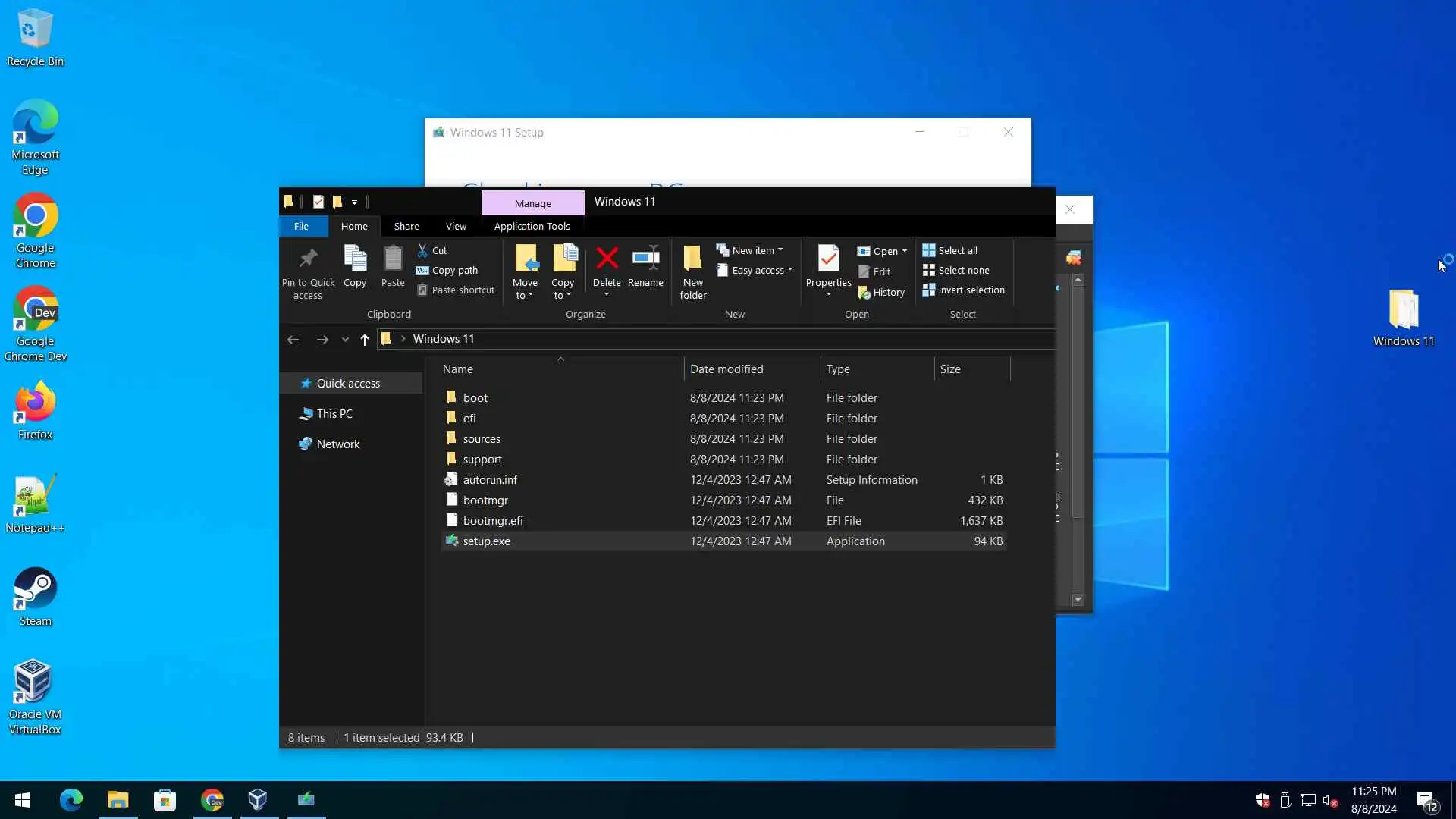Screen dimensions: 1456x819
Task: Click the Pin to Quick access icon
Action: tap(308, 259)
